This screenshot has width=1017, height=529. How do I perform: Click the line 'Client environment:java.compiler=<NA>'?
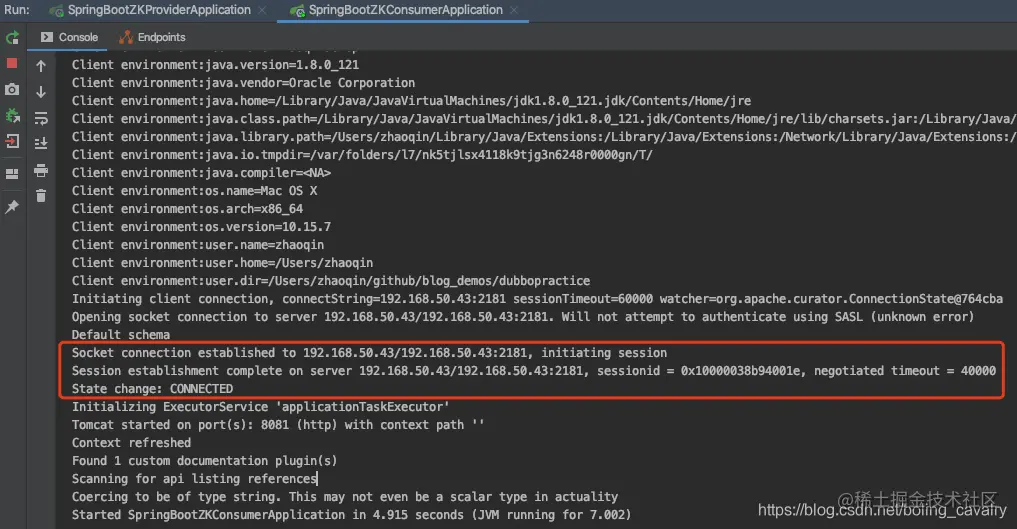(x=201, y=173)
